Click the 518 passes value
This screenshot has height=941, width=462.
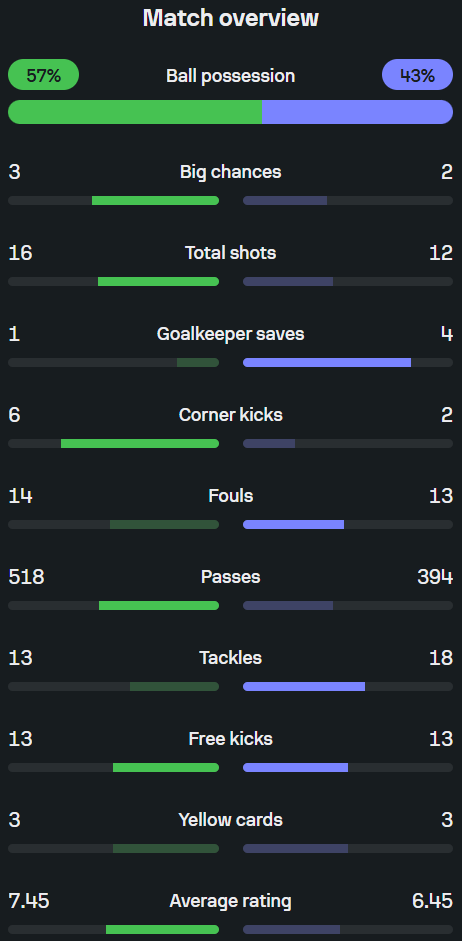[x=26, y=577]
